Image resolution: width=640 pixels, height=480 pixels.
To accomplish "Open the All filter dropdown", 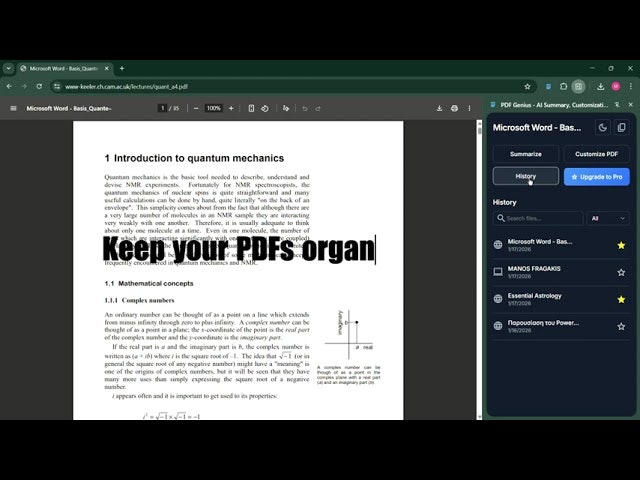I will click(608, 218).
